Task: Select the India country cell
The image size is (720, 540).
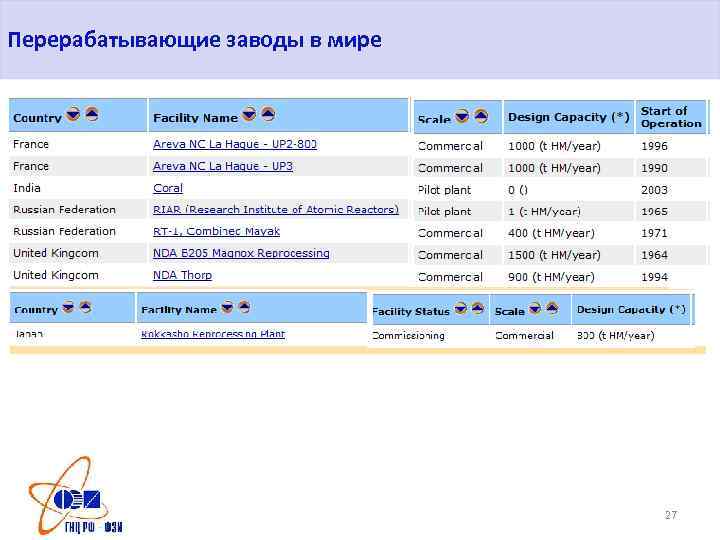Action: [27, 188]
